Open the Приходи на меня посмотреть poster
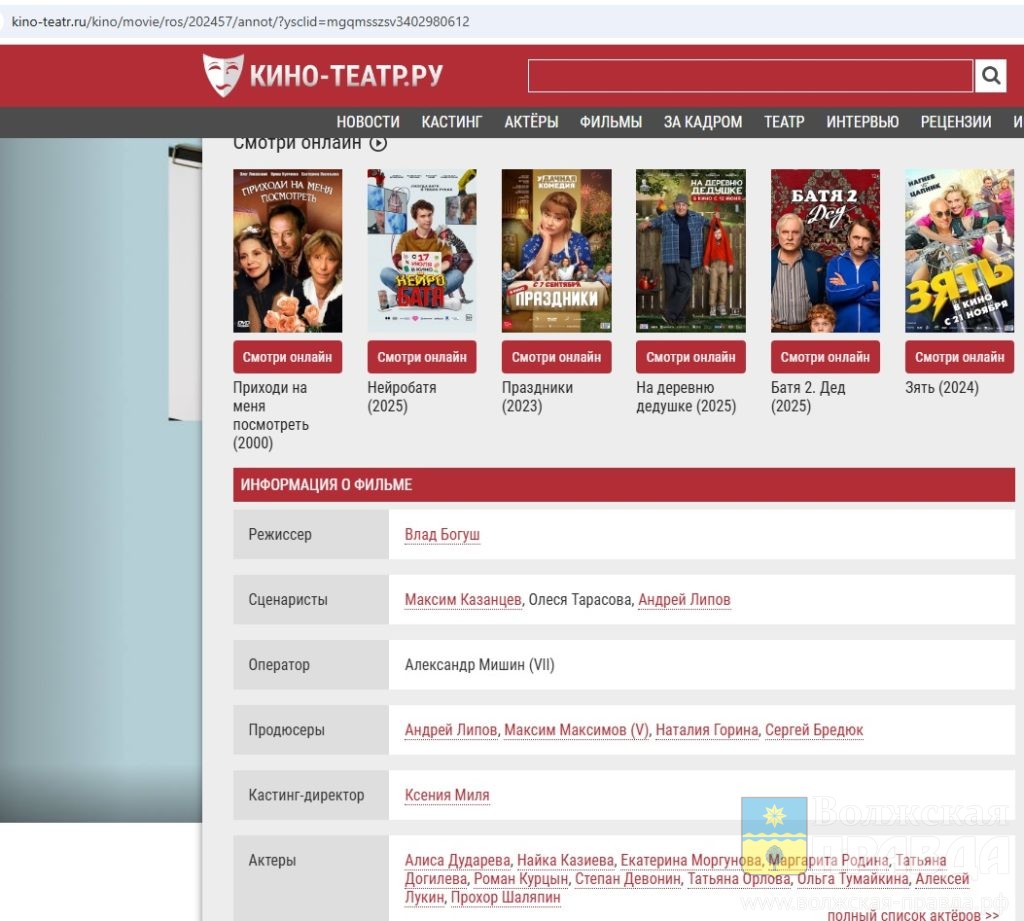The width and height of the screenshot is (1024, 921). pyautogui.click(x=287, y=250)
